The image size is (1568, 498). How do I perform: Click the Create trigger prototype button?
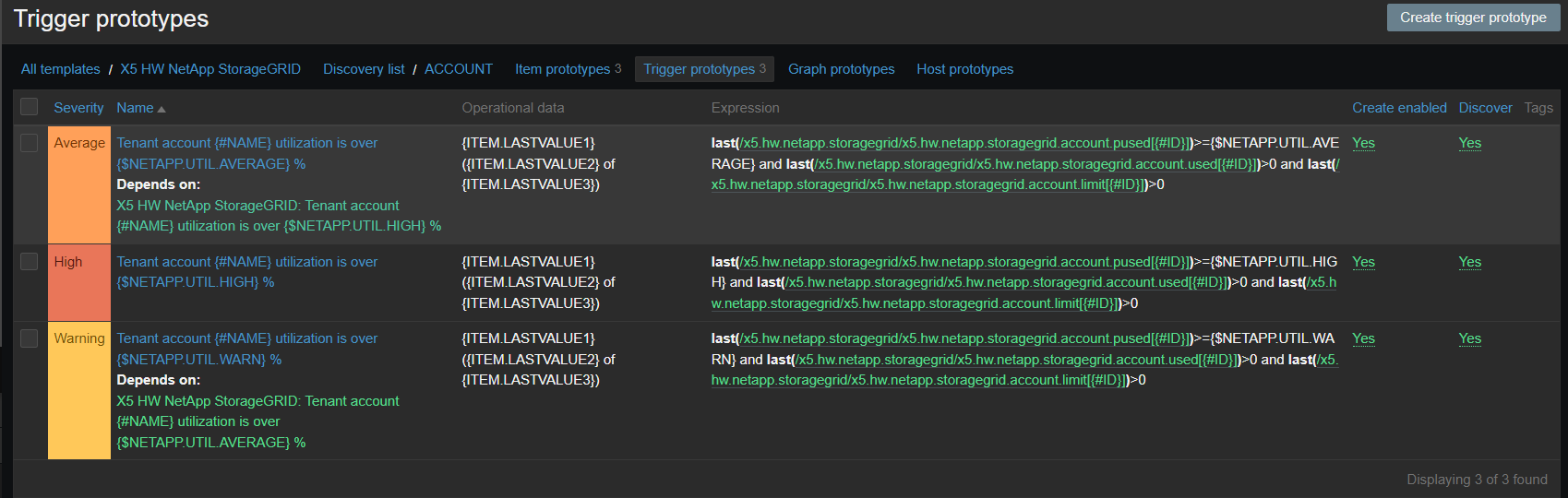pos(1472,18)
